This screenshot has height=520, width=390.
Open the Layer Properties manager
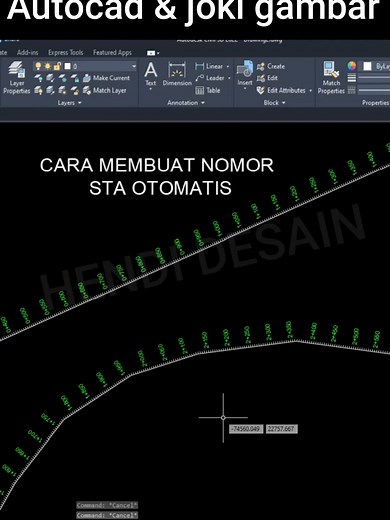[17, 77]
